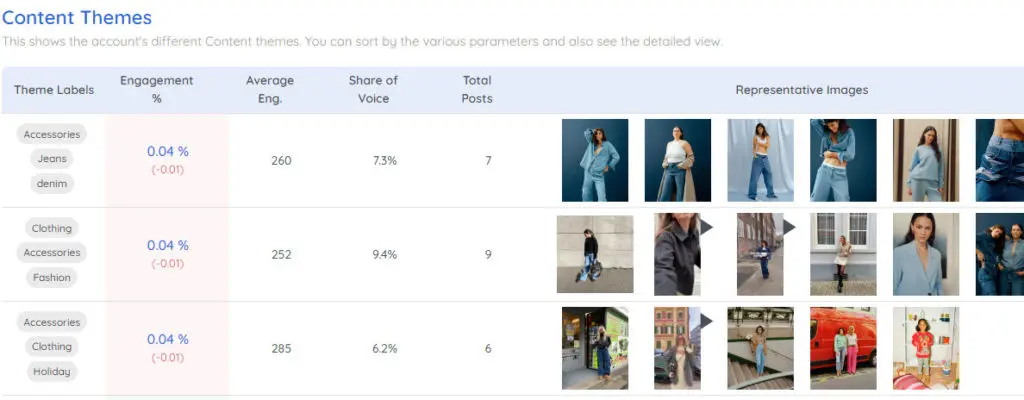Screen dimensions: 1024x400
Task: Open the white top with coat thumbnail
Action: 678,160
